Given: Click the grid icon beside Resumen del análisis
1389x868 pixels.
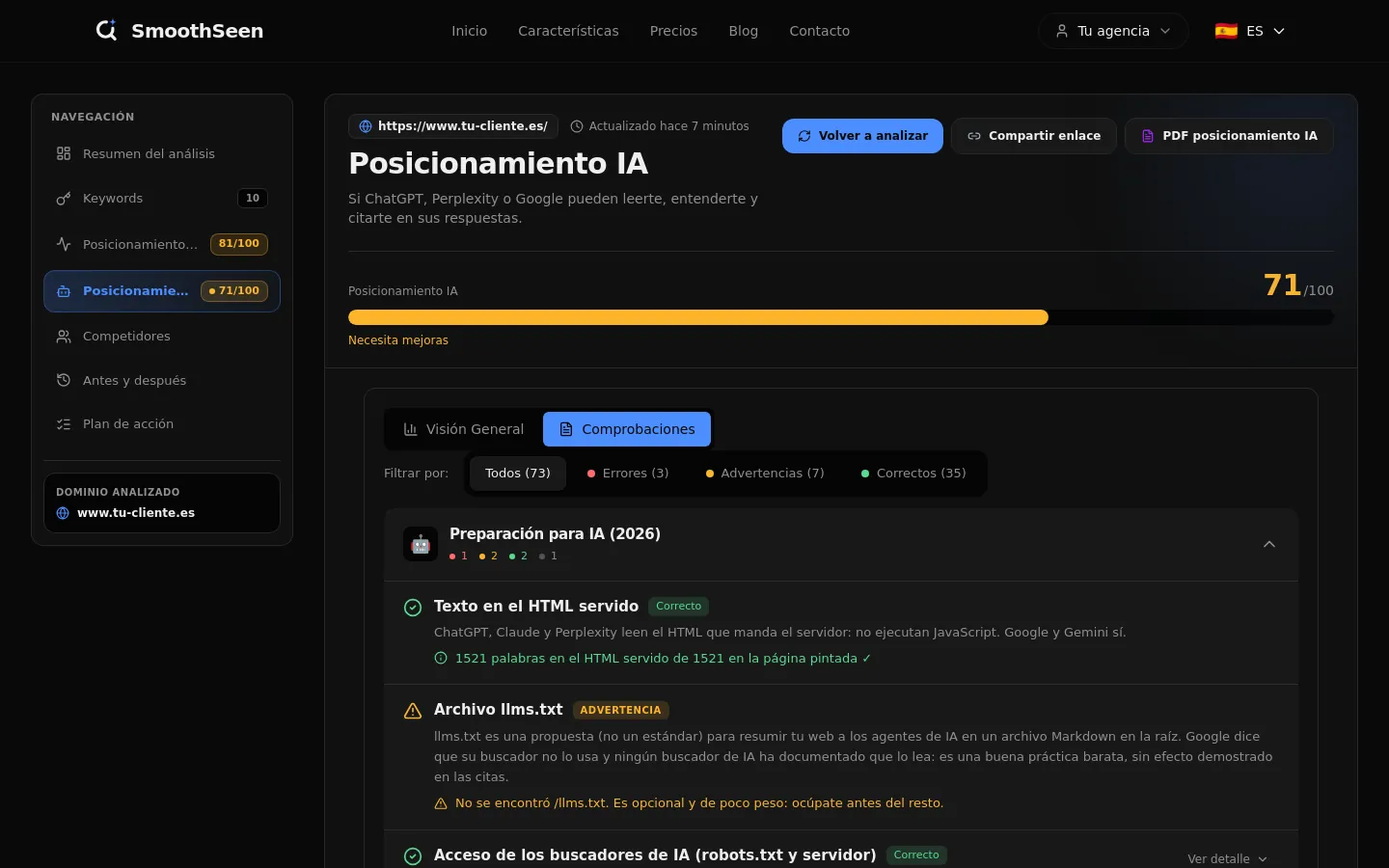Looking at the screenshot, I should click(64, 153).
